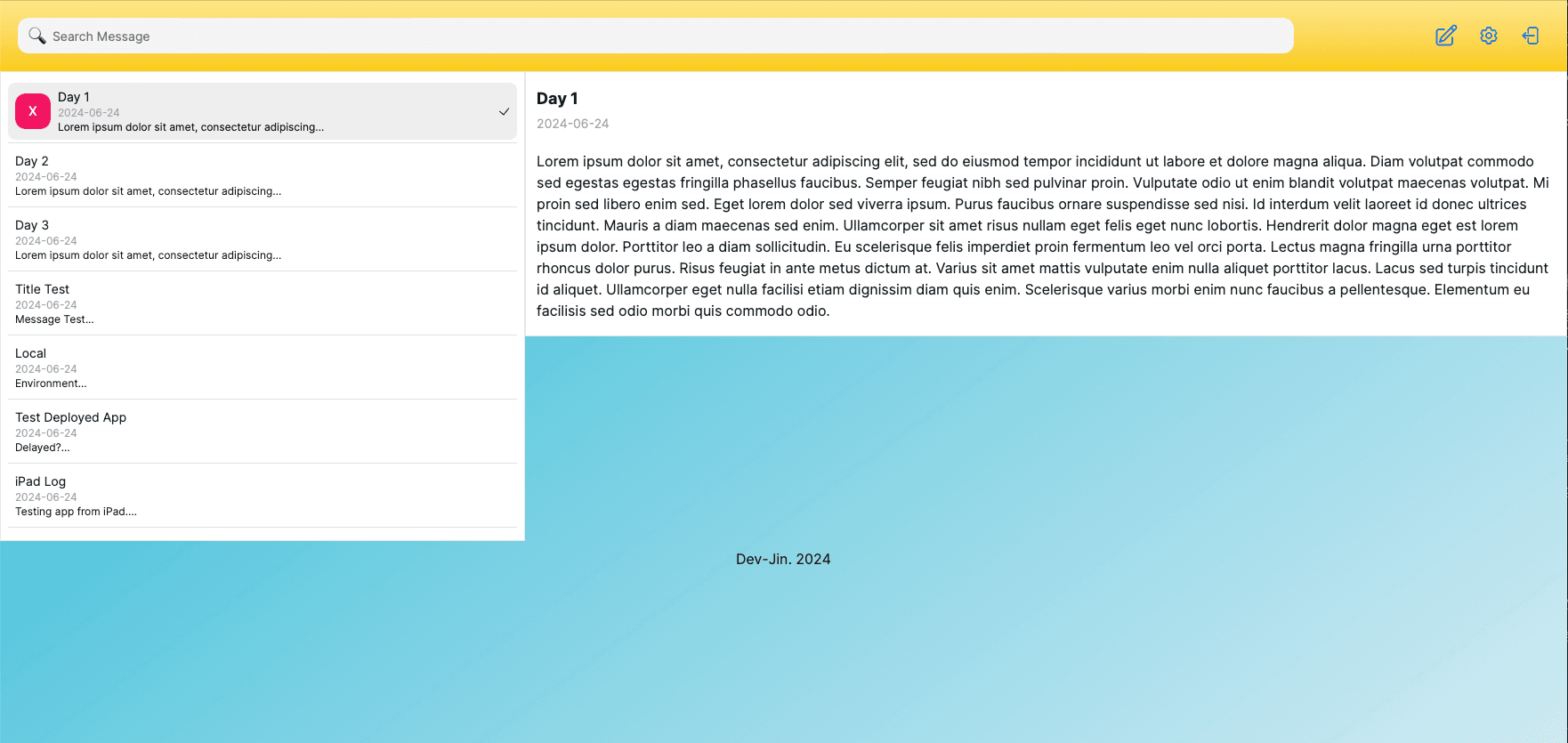The width and height of the screenshot is (1568, 743).
Task: Toggle the checkmark on the Day 1 entry
Action: (x=504, y=111)
